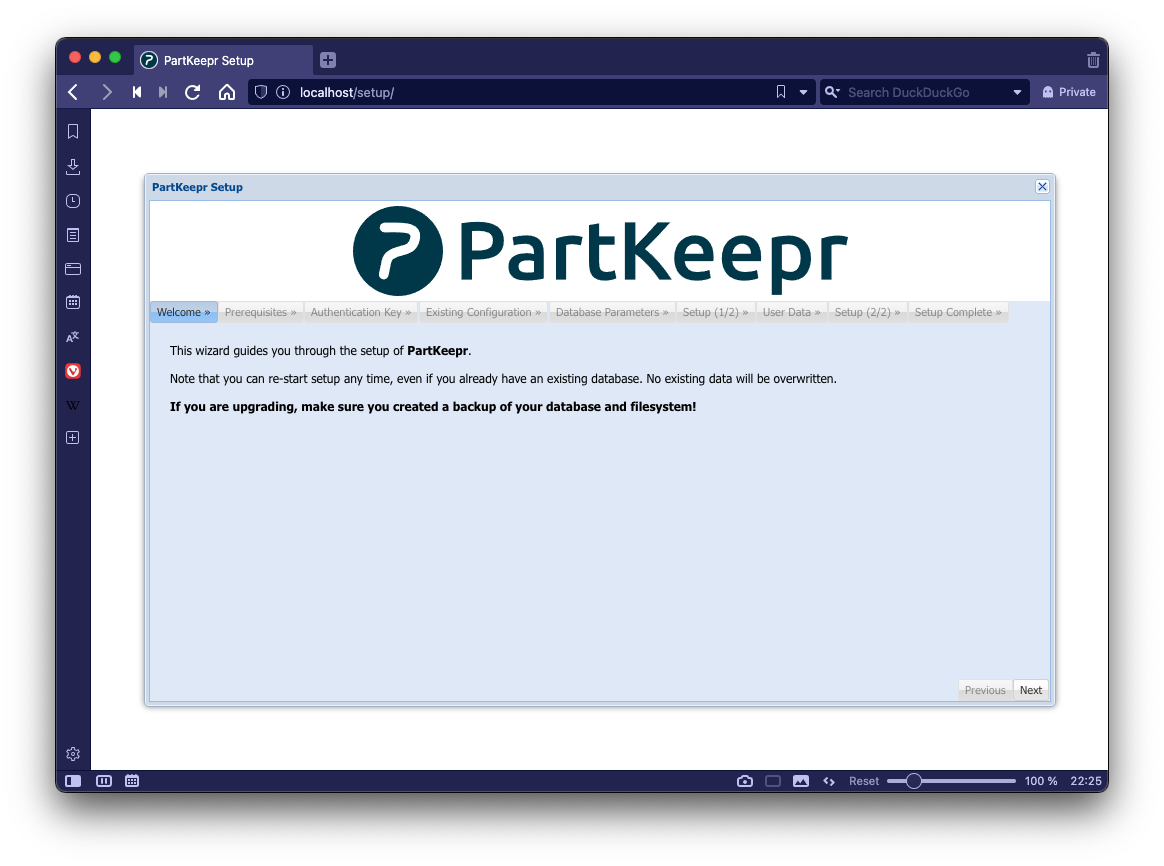The width and height of the screenshot is (1164, 866).
Task: Open the Wikipedia web panel
Action: click(x=73, y=405)
